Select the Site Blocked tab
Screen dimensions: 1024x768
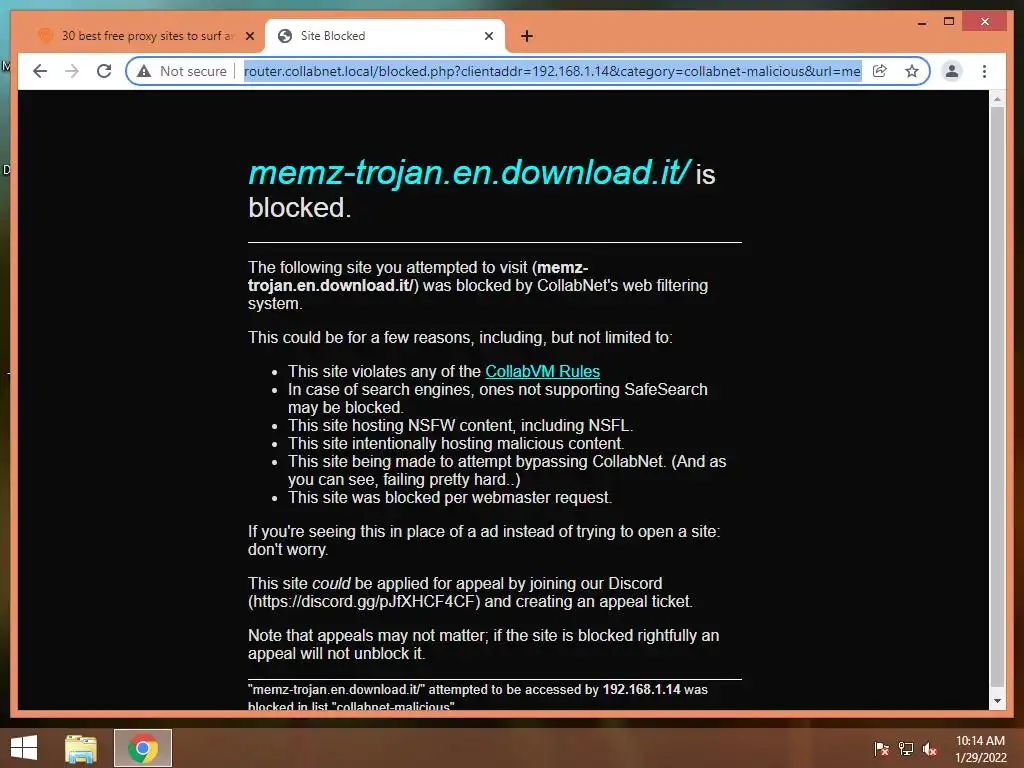[x=385, y=36]
